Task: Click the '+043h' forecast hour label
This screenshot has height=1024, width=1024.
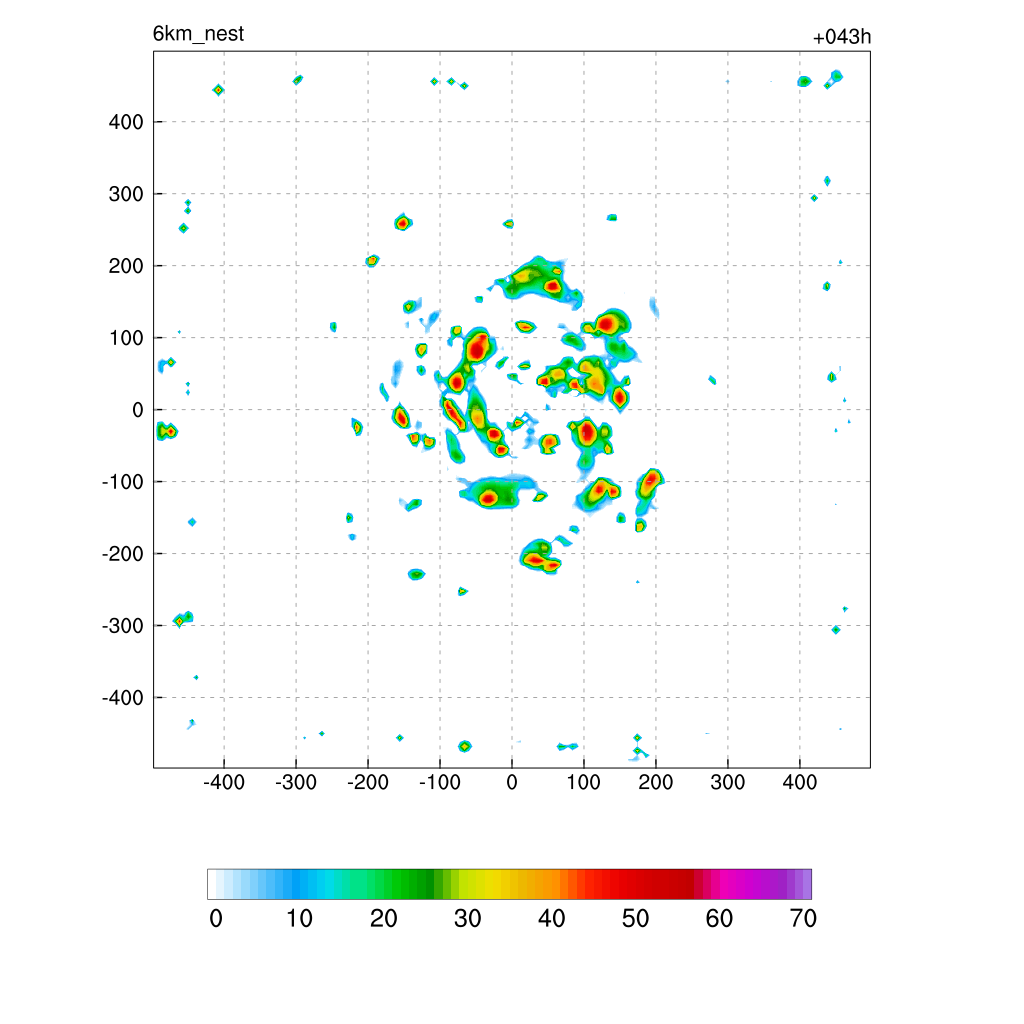Action: [x=841, y=37]
